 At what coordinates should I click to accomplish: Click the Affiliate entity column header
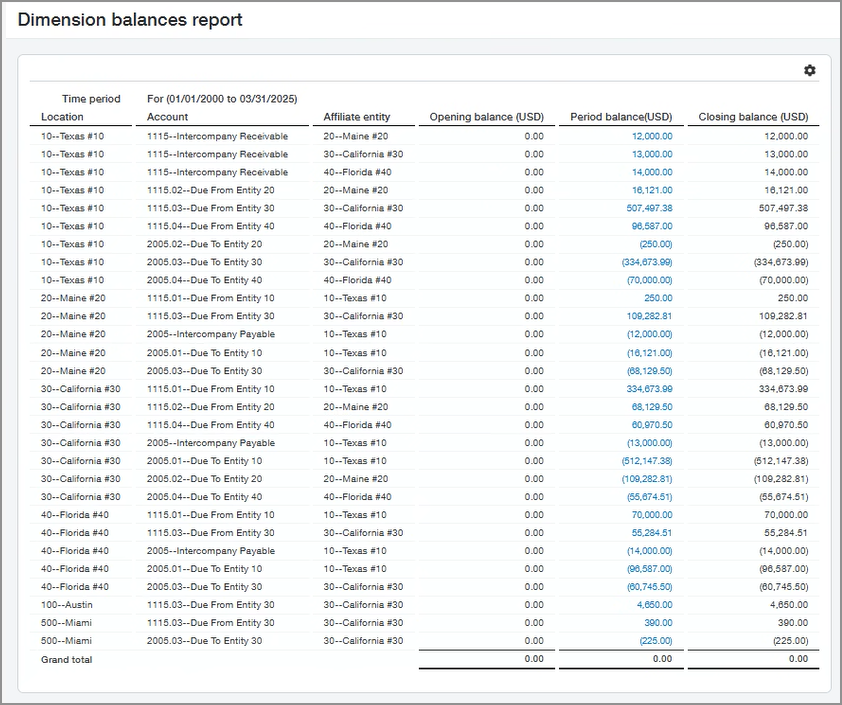(360, 116)
